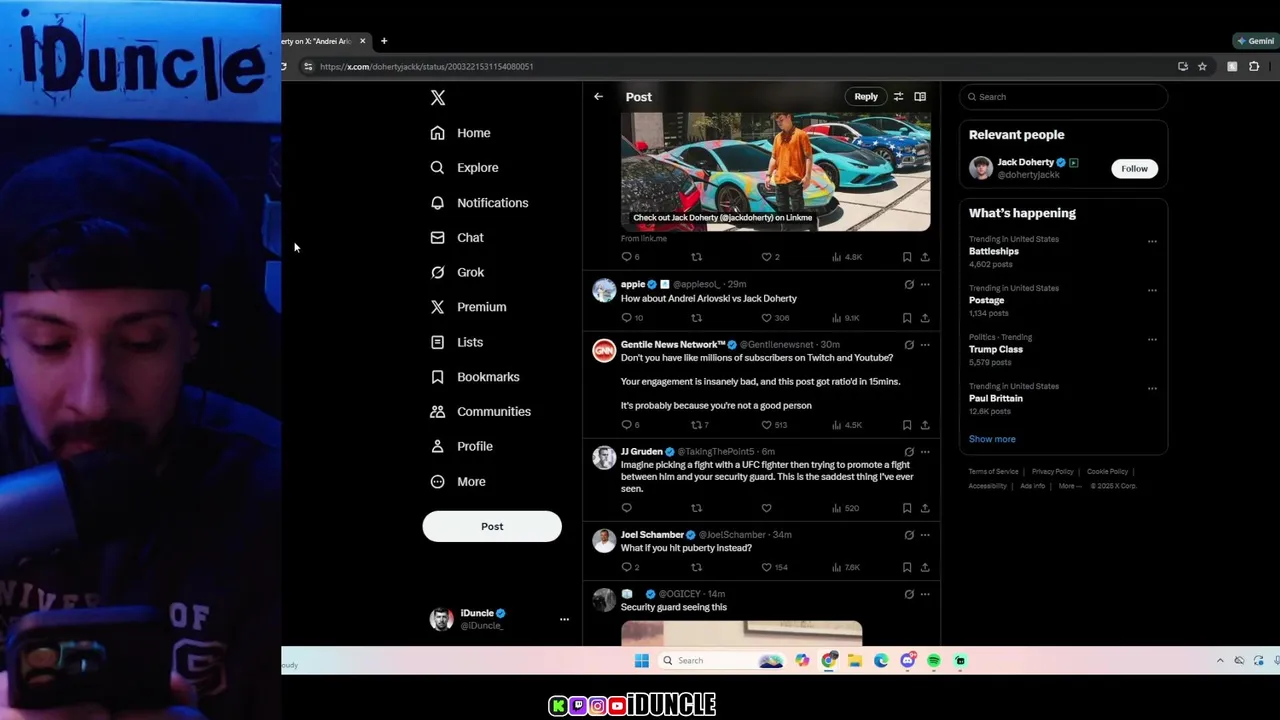The height and width of the screenshot is (720, 1280).
Task: Open a new browser tab
Action: (384, 41)
